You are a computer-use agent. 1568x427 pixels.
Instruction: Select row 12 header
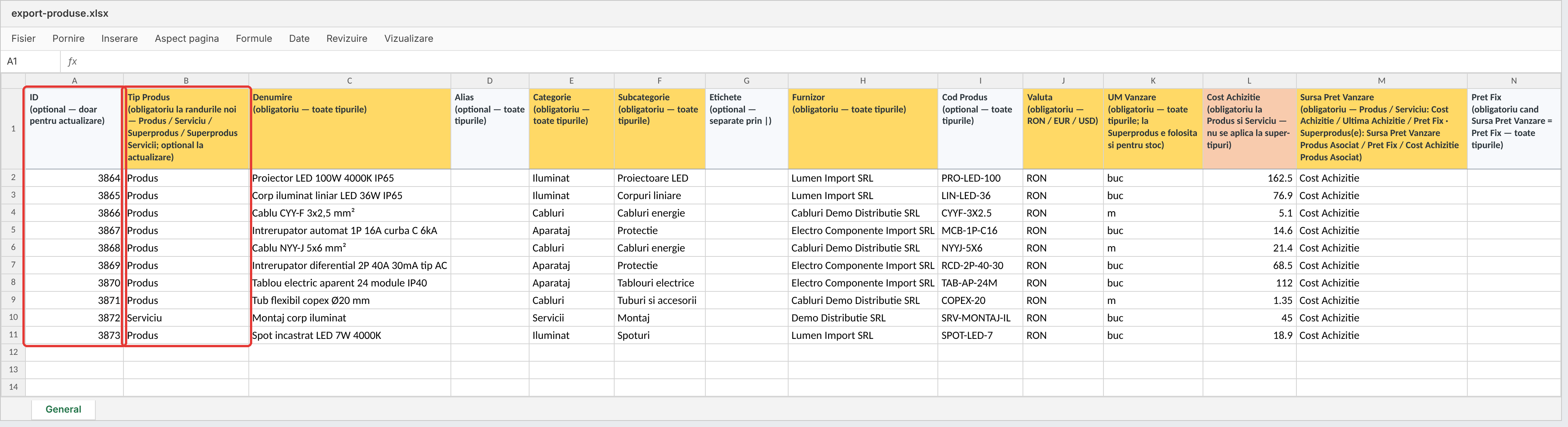(13, 352)
